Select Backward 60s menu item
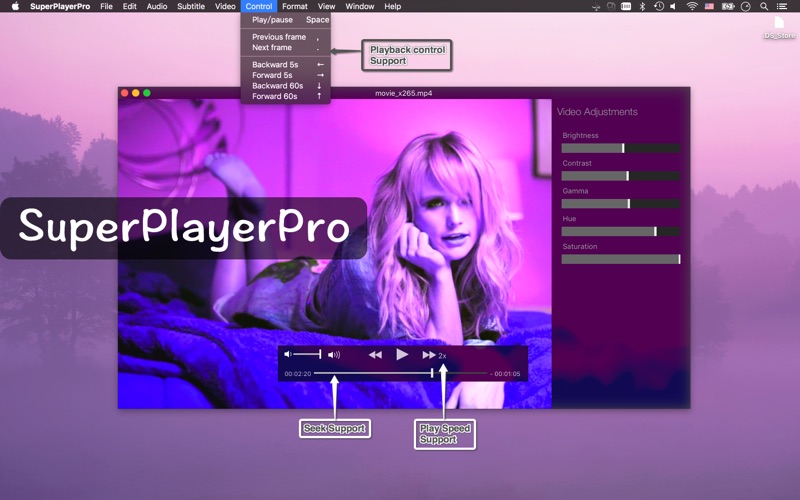800x500 pixels. (286, 86)
